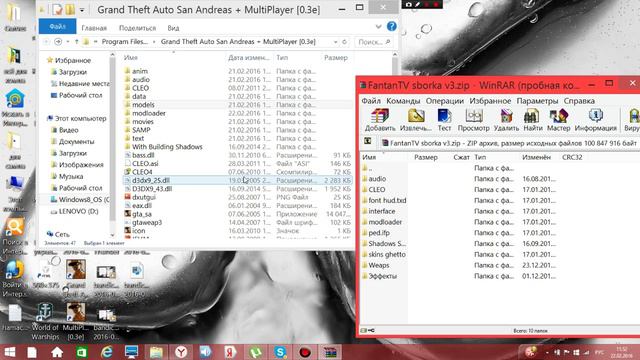
Task: Click the gta_sa application file icon
Action: (x=127, y=214)
